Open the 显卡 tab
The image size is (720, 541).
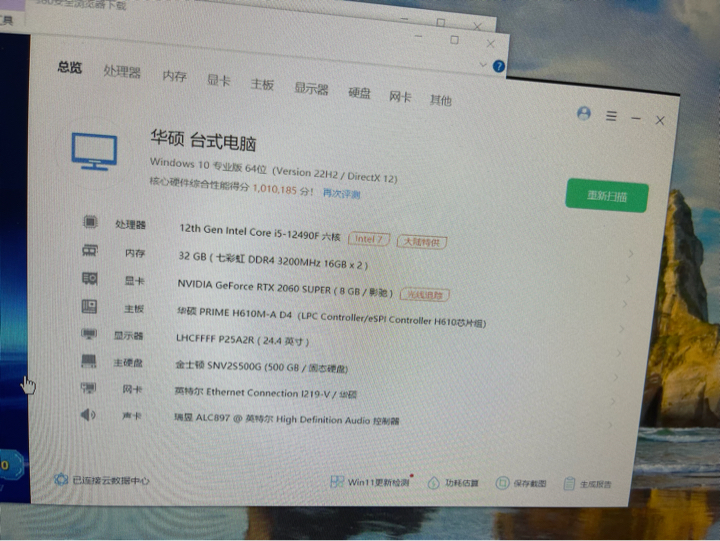pos(218,80)
